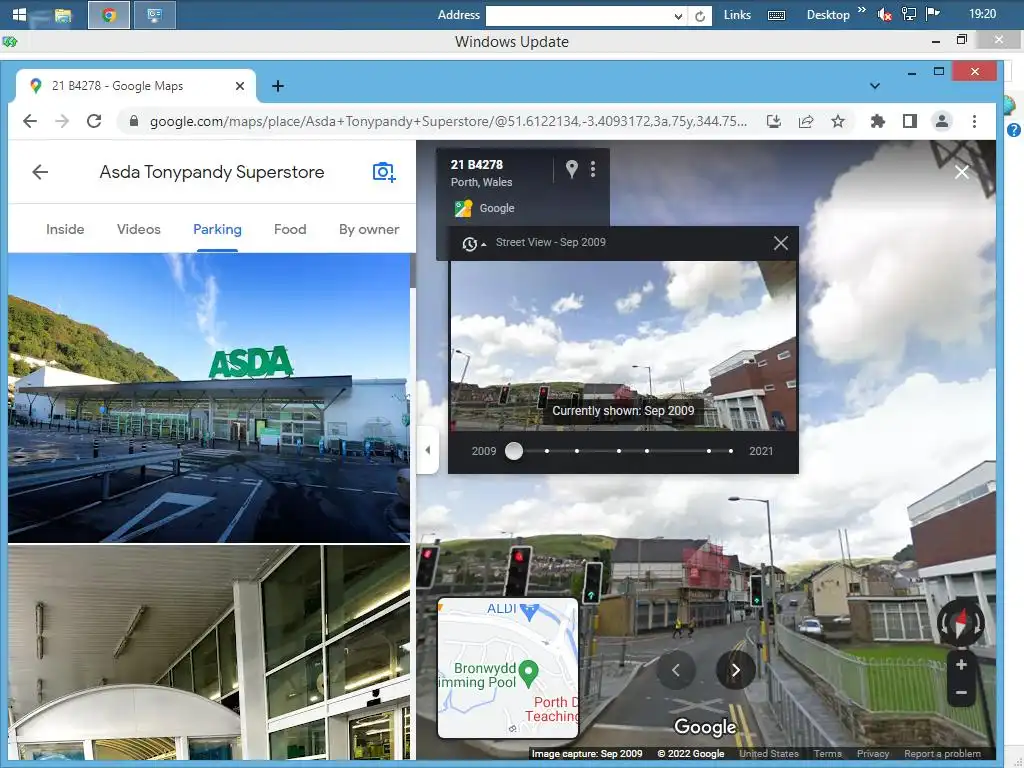Open the Chrome tab search chevron
This screenshot has height=768, width=1024.
click(x=875, y=86)
